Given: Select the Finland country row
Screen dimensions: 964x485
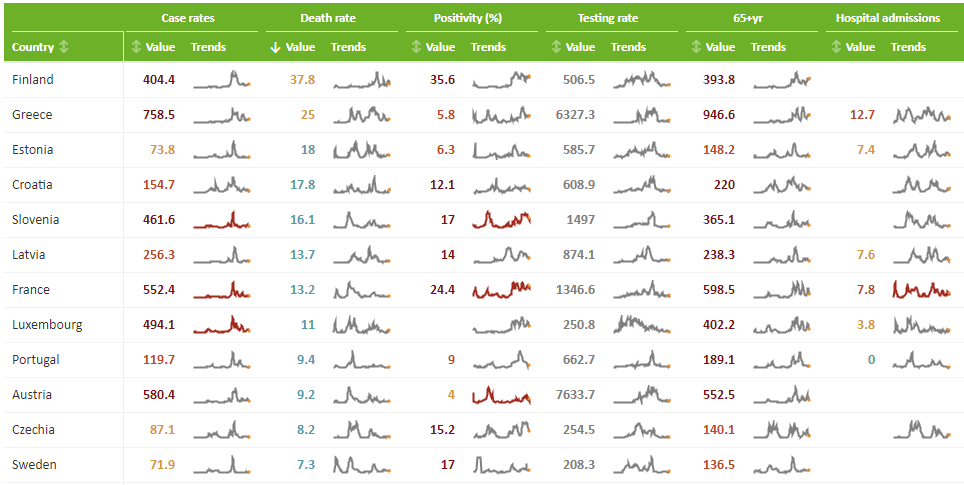Looking at the screenshot, I should point(33,80).
